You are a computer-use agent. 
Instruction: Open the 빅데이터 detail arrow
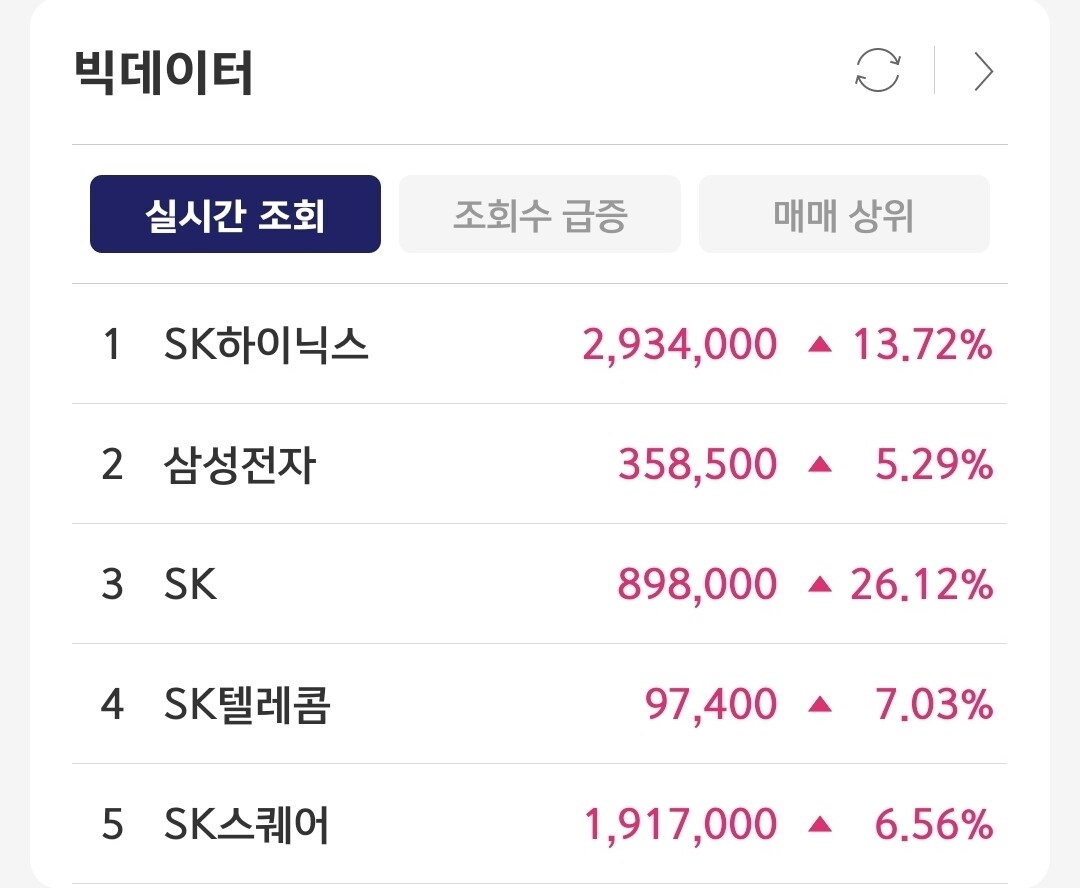(984, 72)
